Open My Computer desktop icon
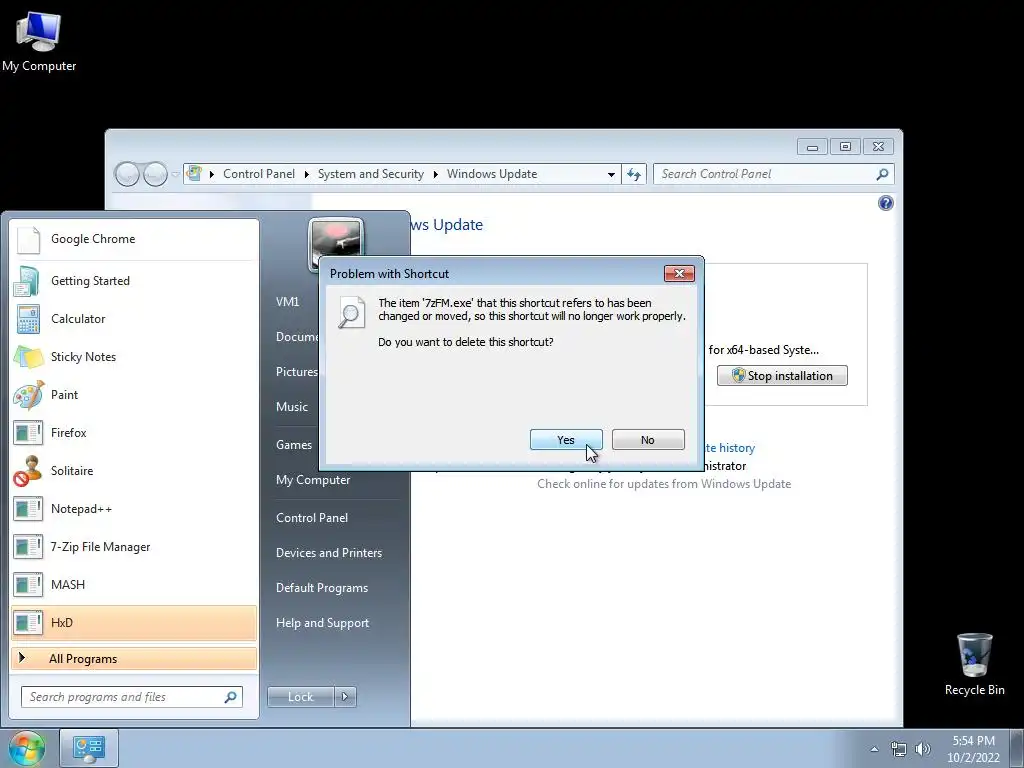 coord(39,41)
